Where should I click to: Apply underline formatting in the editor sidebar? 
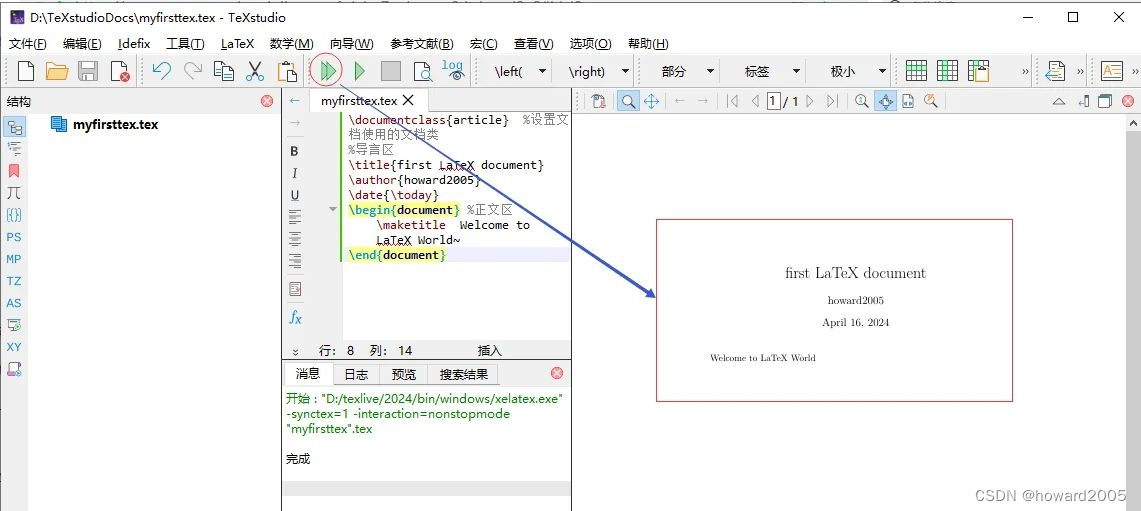(x=295, y=195)
